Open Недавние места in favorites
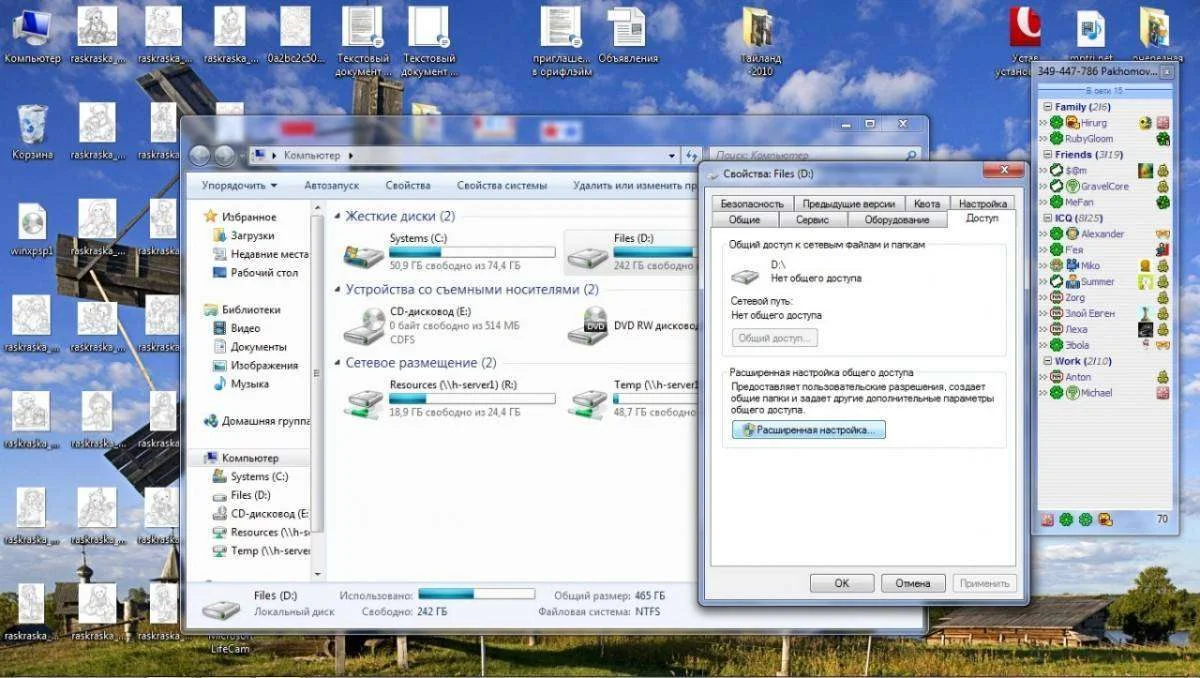This screenshot has height=678, width=1200. pyautogui.click(x=260, y=254)
